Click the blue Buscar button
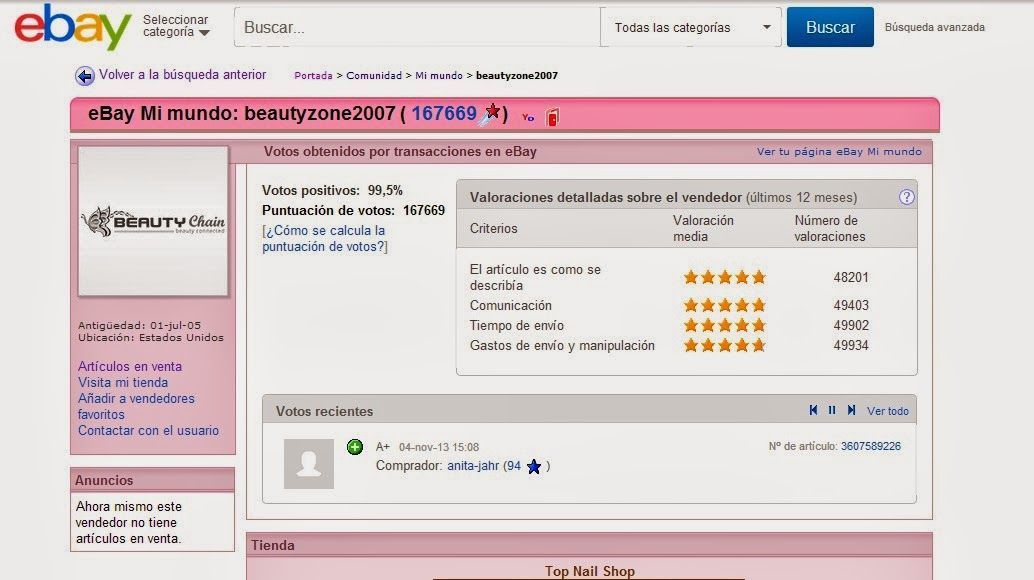The image size is (1034, 580). 830,27
